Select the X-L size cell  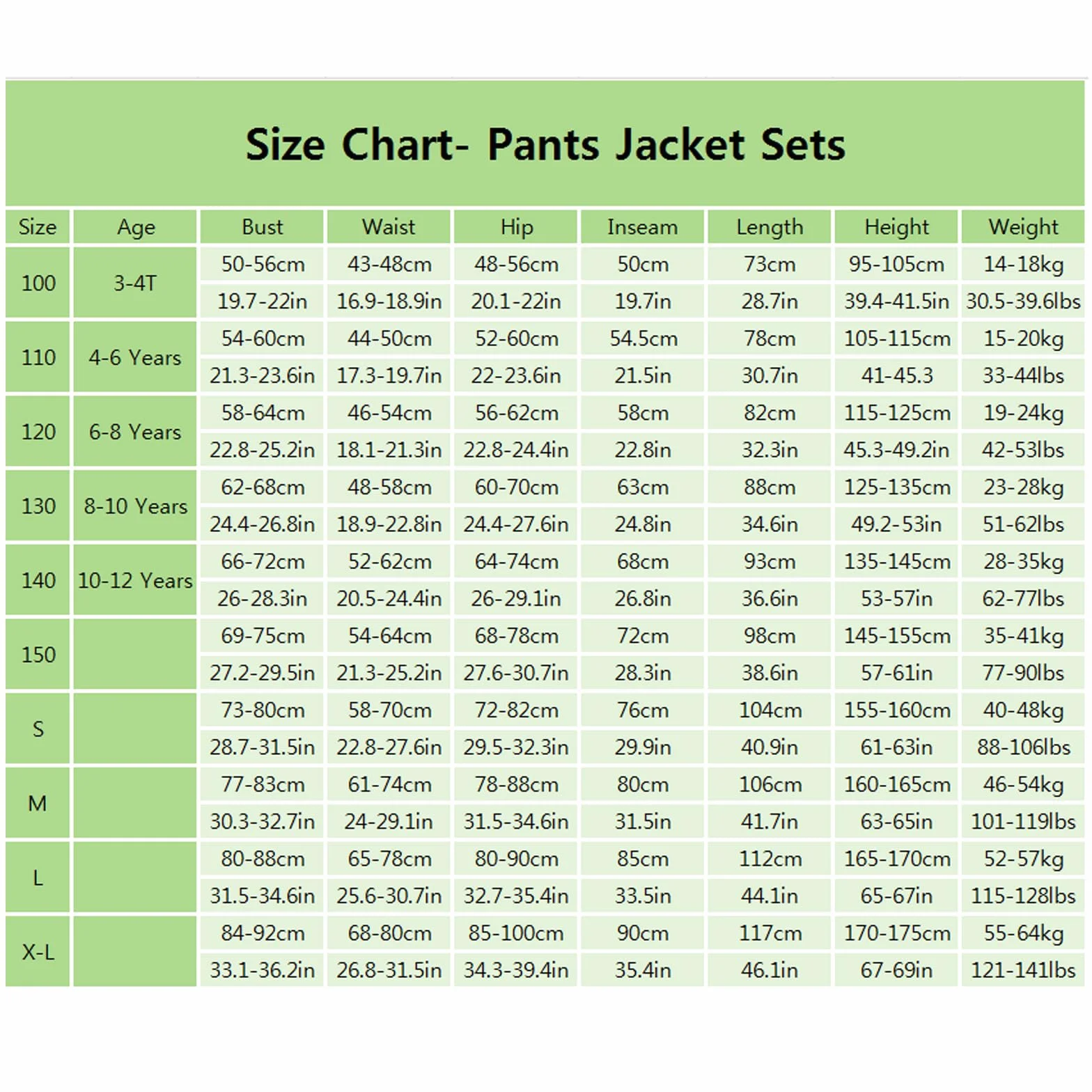pos(38,951)
